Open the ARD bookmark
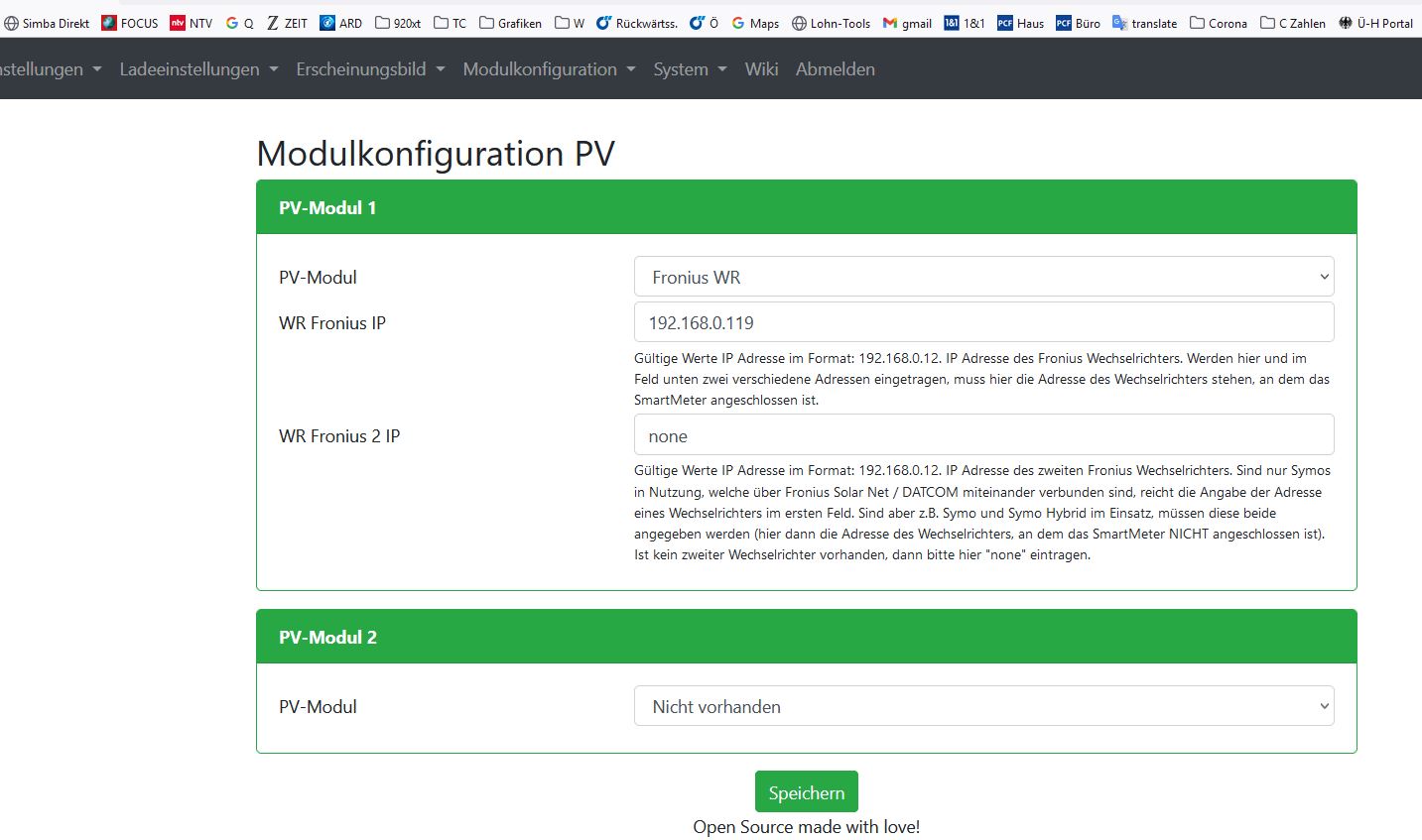 click(341, 23)
